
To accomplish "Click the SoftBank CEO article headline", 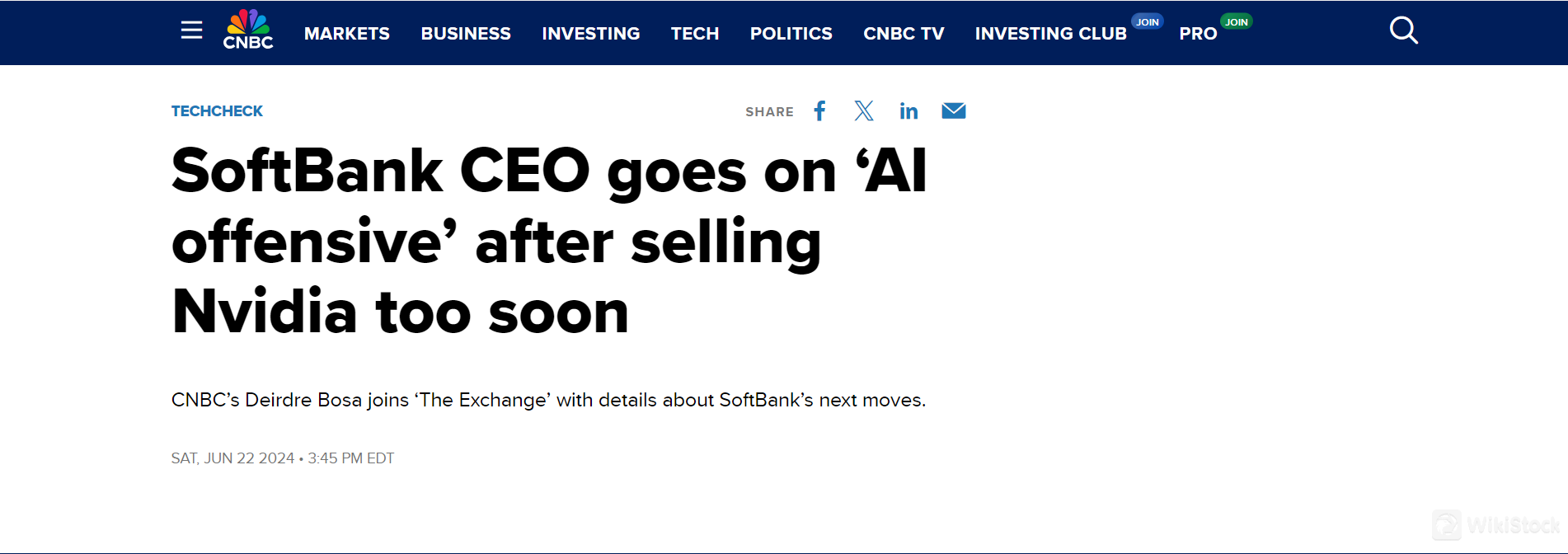I will click(x=549, y=241).
